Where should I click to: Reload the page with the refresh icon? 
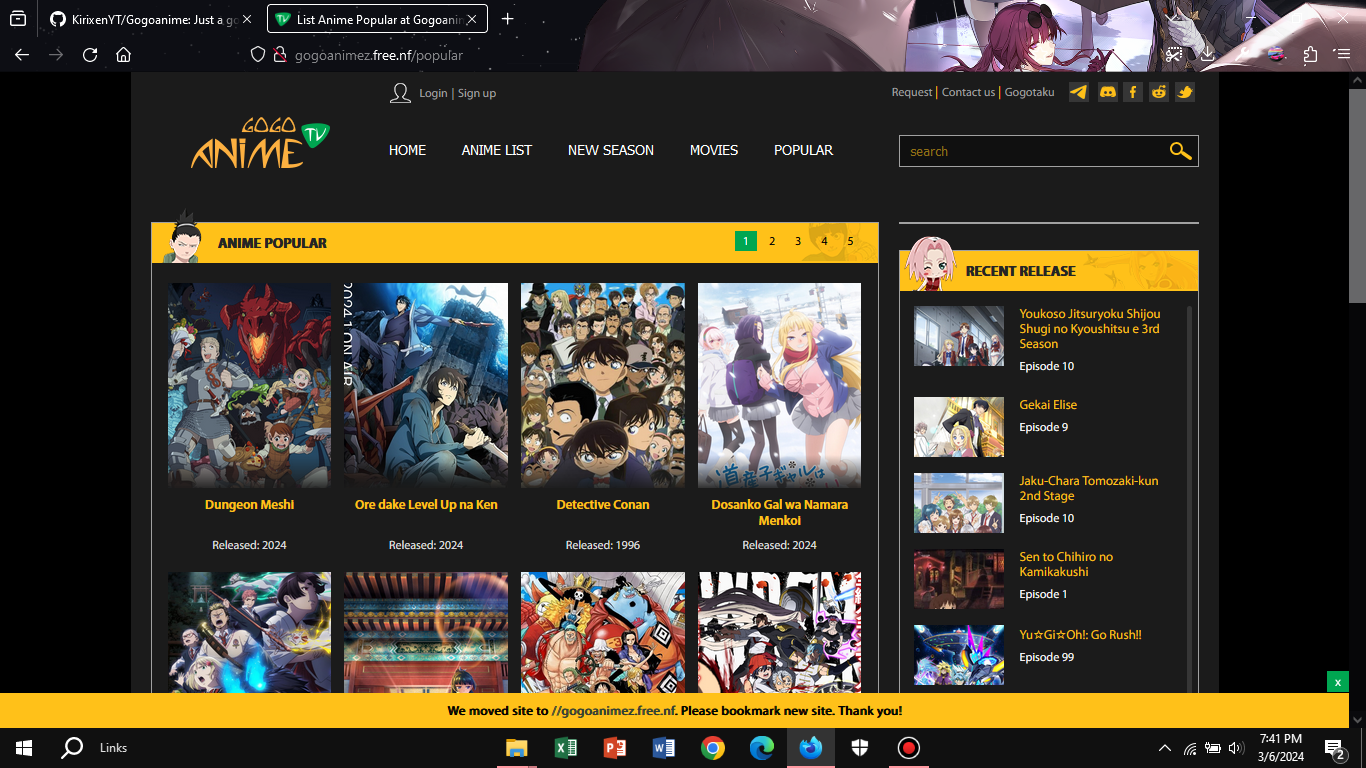(x=90, y=55)
